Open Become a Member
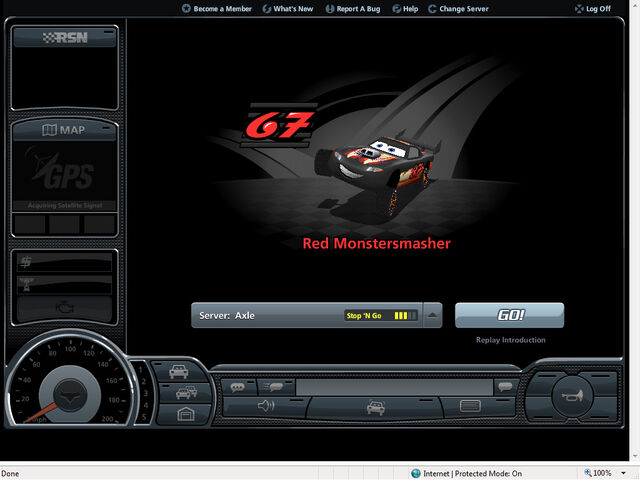 pyautogui.click(x=216, y=9)
